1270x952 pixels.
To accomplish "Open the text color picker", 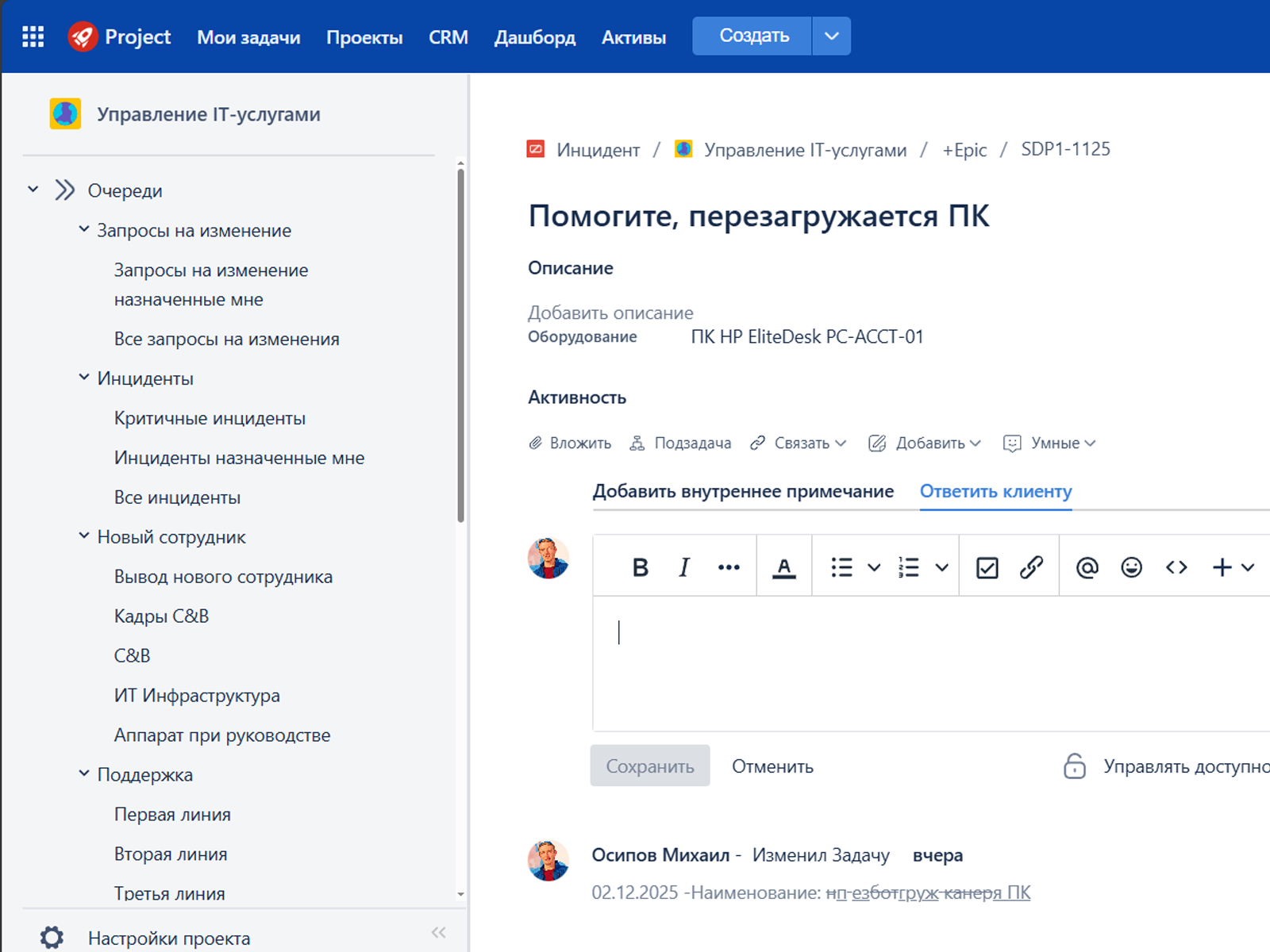I will click(x=783, y=567).
